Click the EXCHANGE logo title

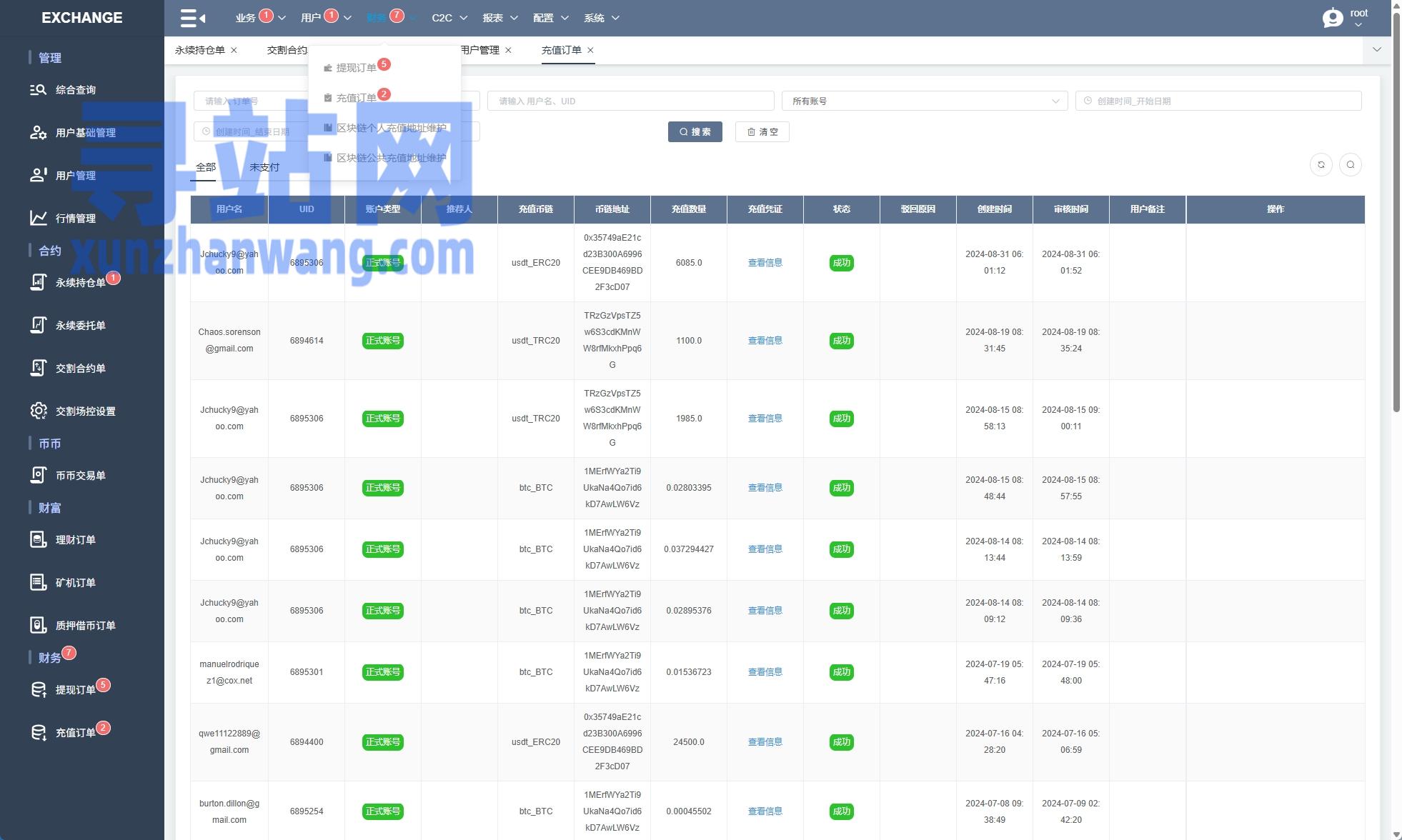point(82,18)
